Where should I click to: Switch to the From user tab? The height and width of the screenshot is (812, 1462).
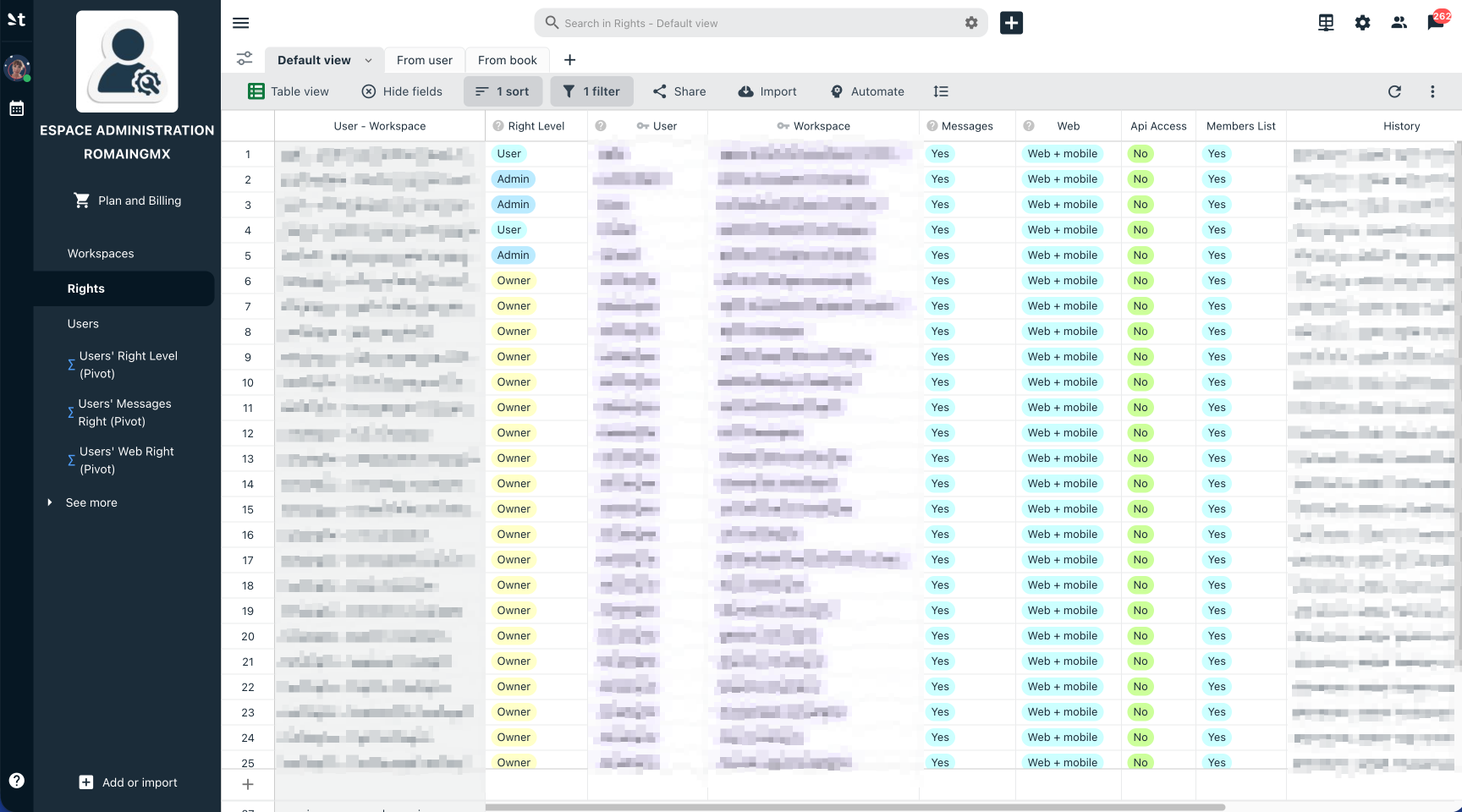[x=424, y=60]
